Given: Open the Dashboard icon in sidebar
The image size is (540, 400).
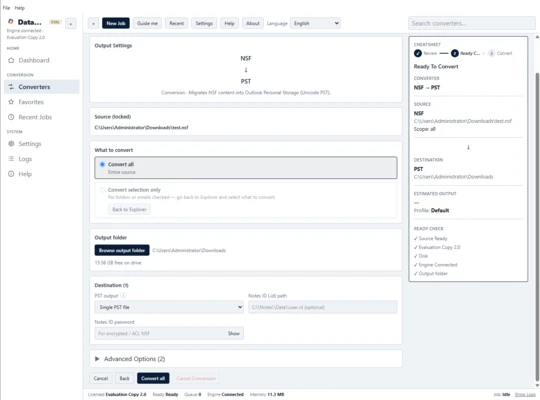Looking at the screenshot, I should coord(11,60).
